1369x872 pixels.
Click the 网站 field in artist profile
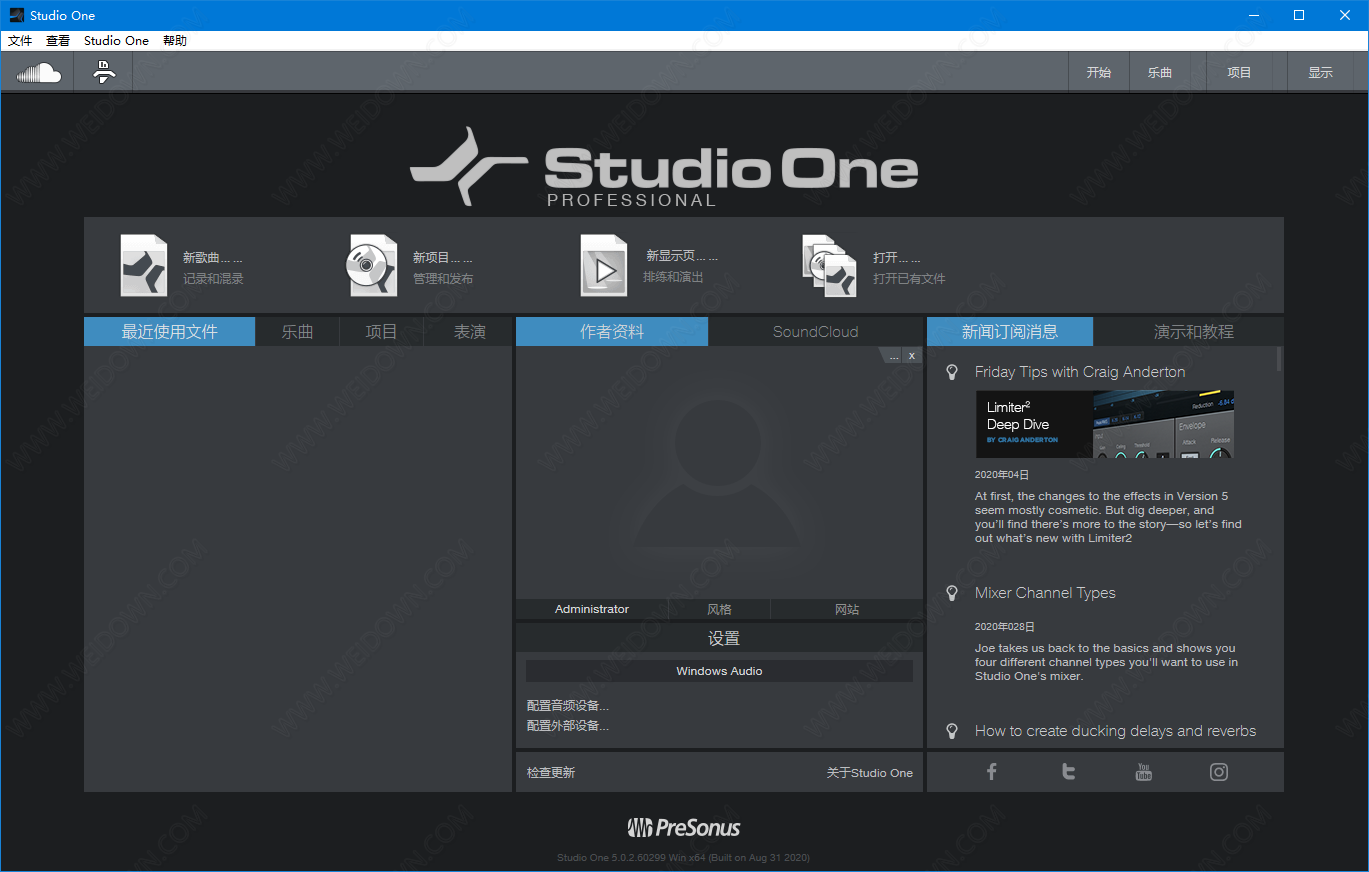tap(847, 609)
